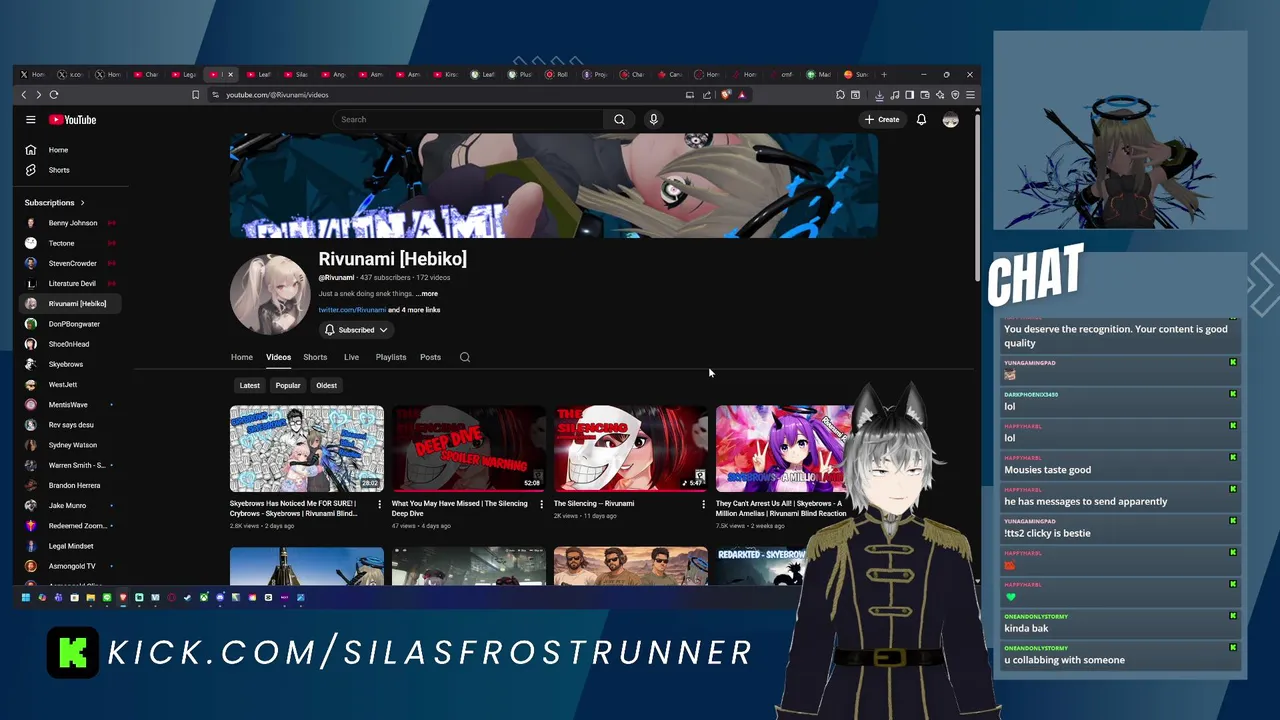The width and height of the screenshot is (1280, 720).
Task: Open Skyebrows subscription in sidebar
Action: click(x=71, y=364)
